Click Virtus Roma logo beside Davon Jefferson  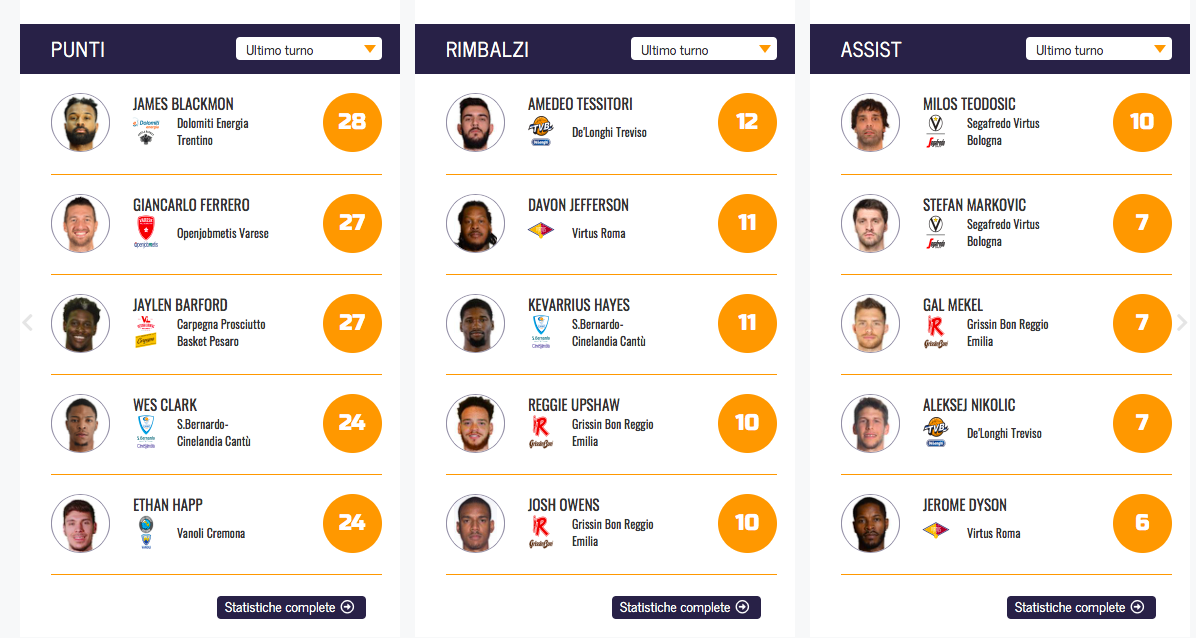coord(541,231)
